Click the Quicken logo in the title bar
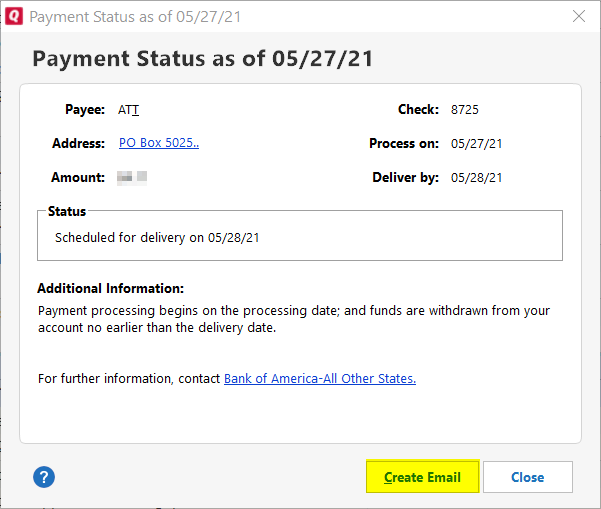 (14, 16)
